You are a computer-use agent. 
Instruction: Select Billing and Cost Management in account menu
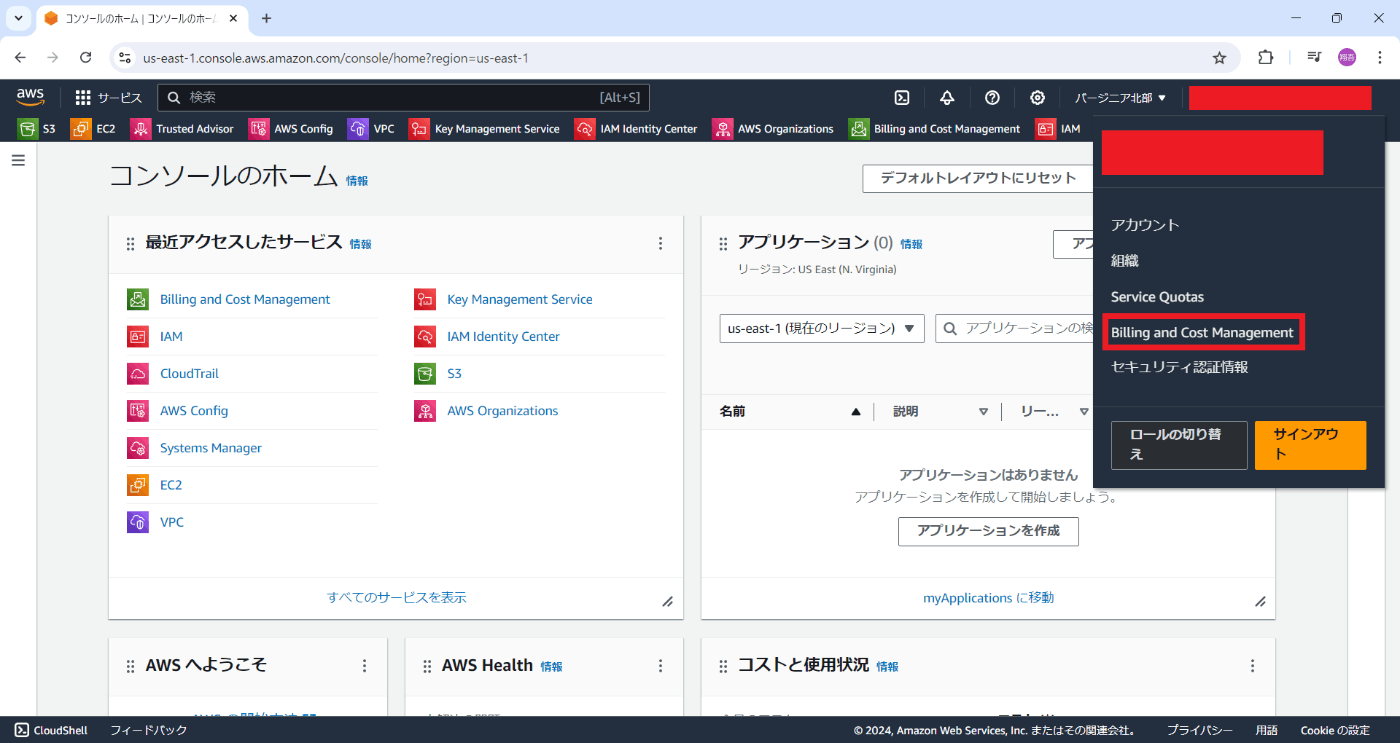1202,332
